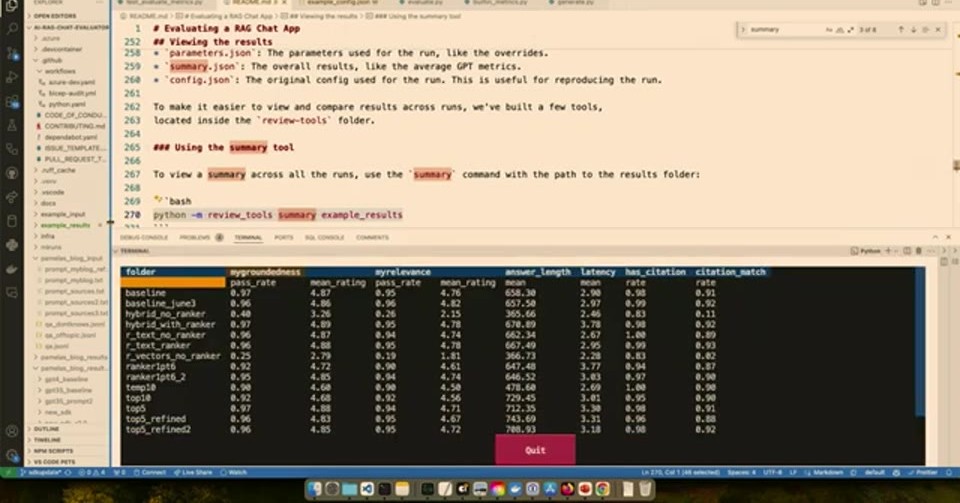Expand the example_input folder
Screen dimensions: 960x503
(x=63, y=214)
